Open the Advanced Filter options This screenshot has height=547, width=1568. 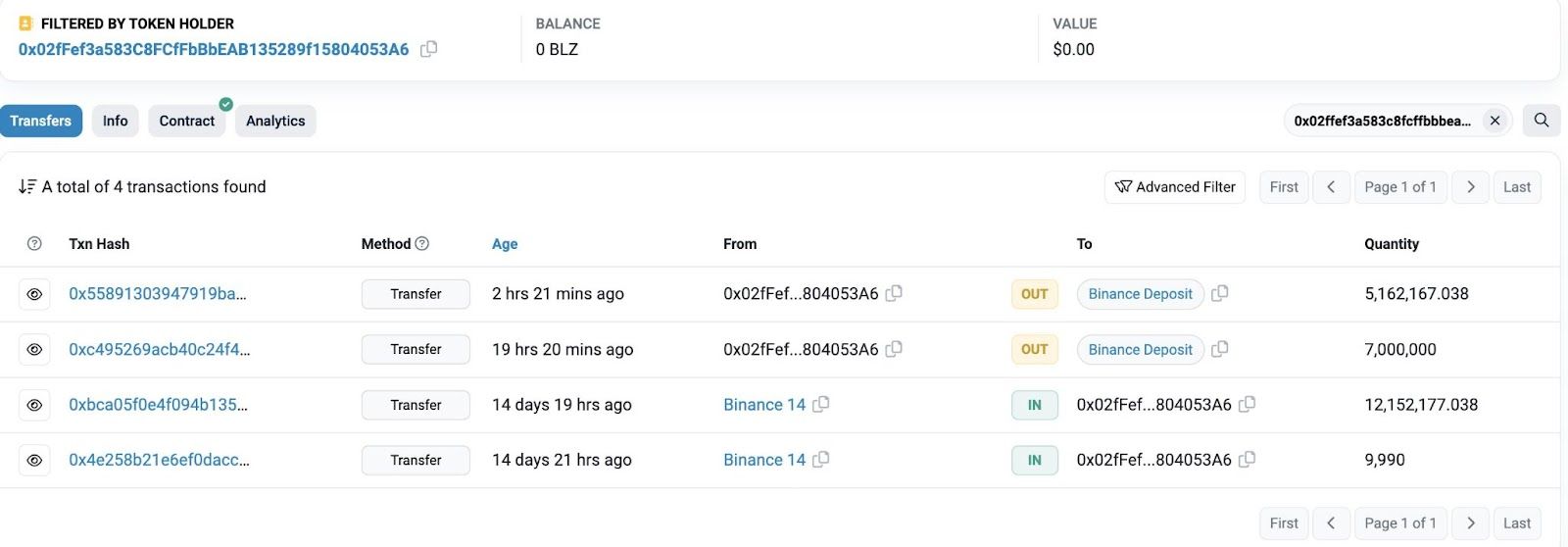(x=1175, y=187)
